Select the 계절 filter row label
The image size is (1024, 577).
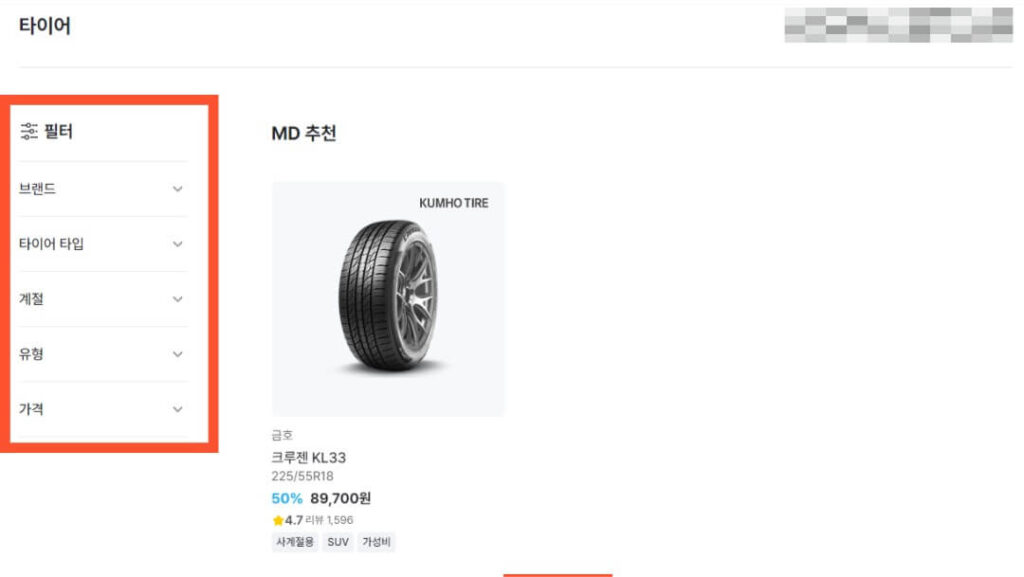31,300
